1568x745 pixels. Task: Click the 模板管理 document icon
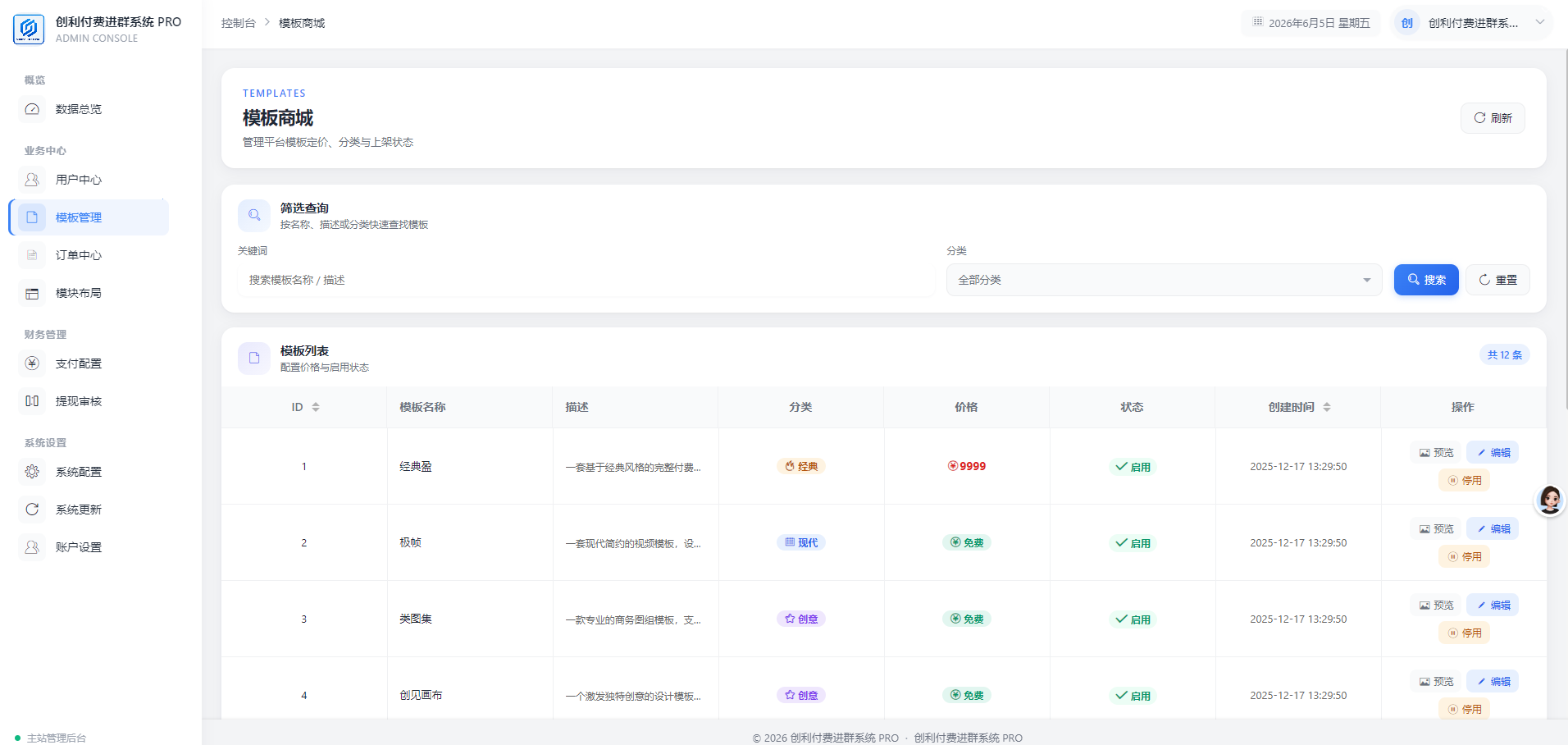pyautogui.click(x=32, y=217)
